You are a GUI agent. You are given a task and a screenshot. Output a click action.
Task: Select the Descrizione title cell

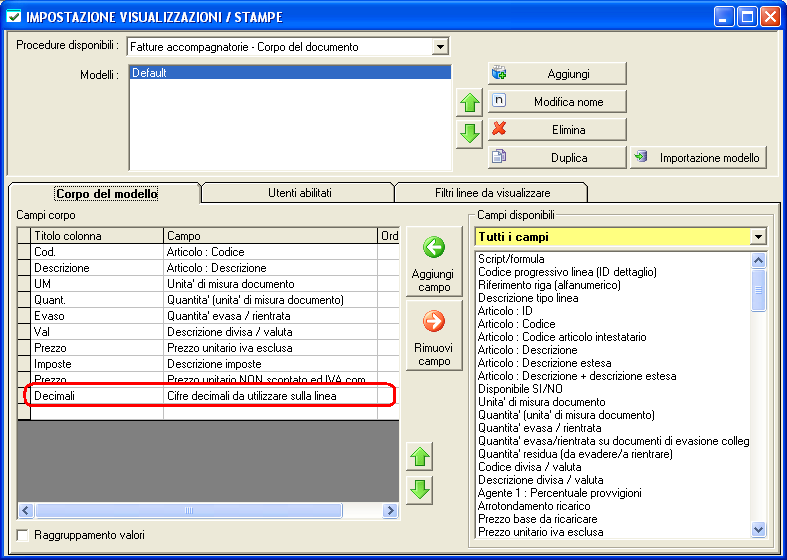pos(97,268)
